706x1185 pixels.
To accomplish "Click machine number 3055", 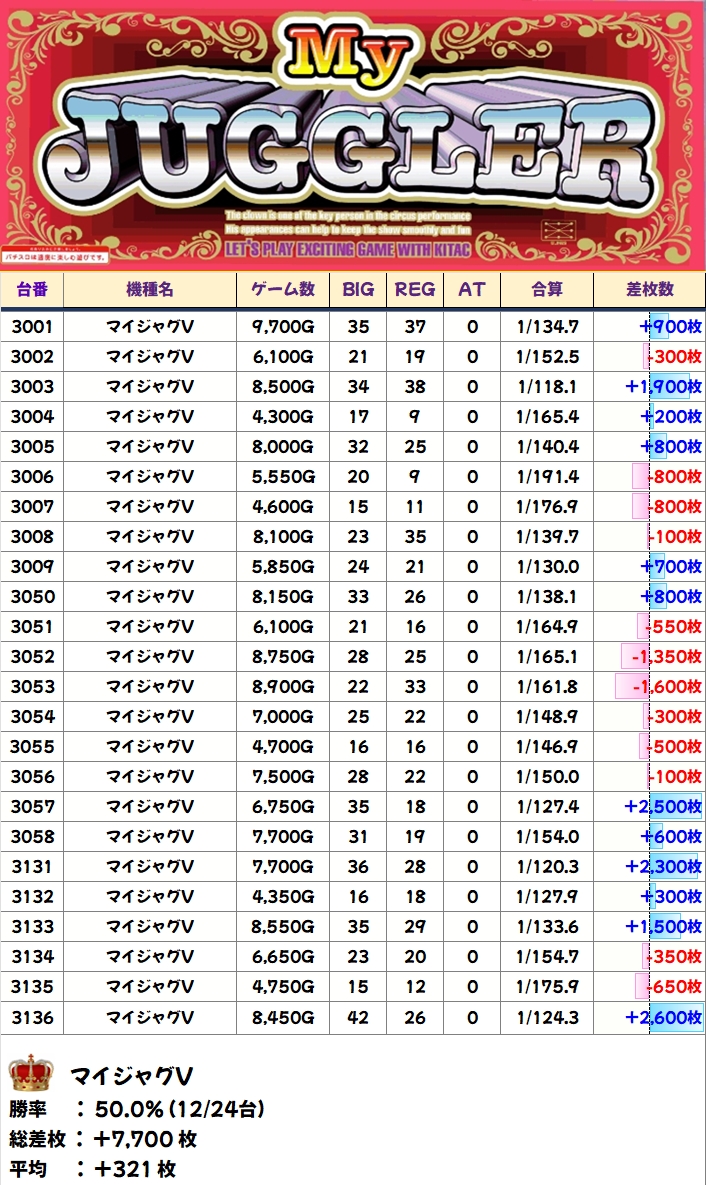I will click(x=32, y=747).
